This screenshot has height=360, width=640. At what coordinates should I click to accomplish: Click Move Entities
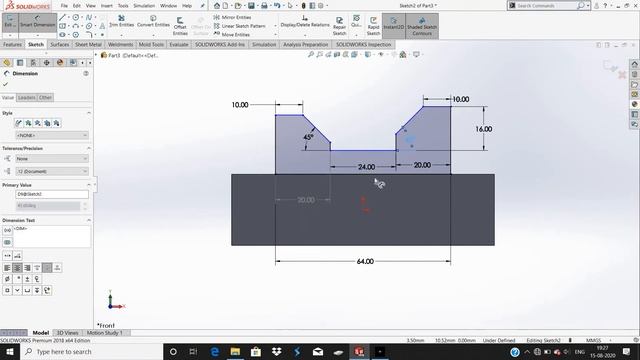[231, 35]
